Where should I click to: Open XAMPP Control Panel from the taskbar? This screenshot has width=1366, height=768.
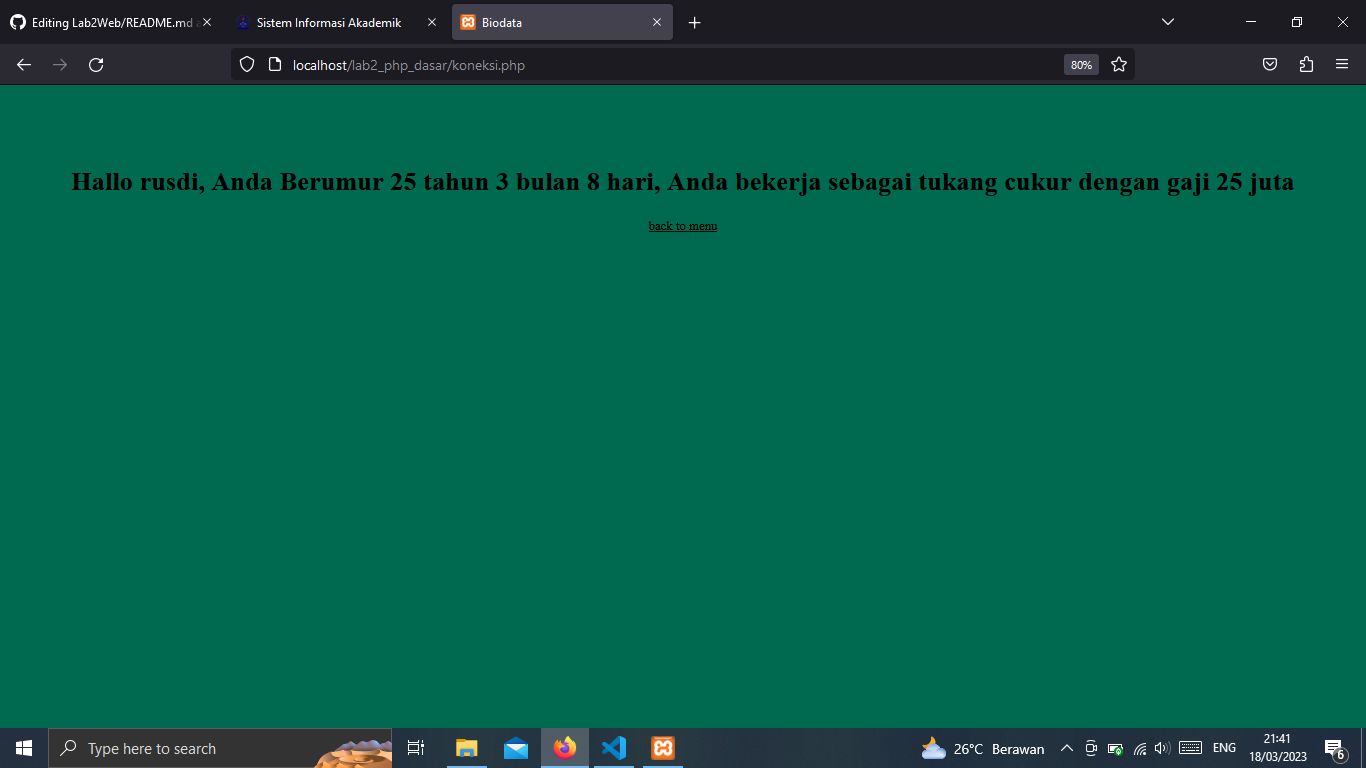[x=662, y=747]
